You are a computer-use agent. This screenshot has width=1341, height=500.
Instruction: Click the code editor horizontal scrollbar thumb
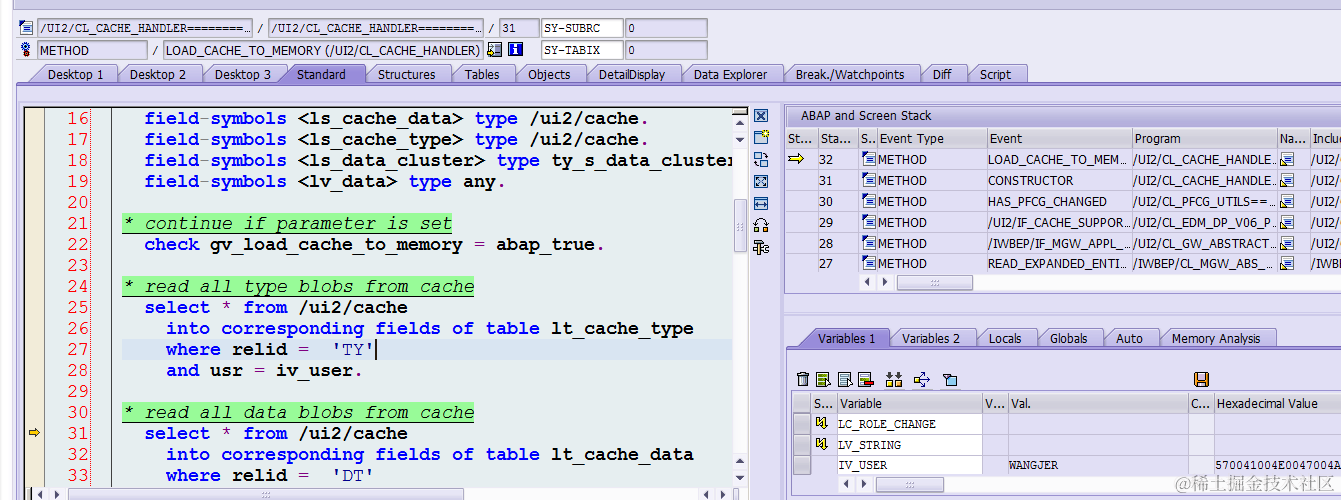pos(266,493)
